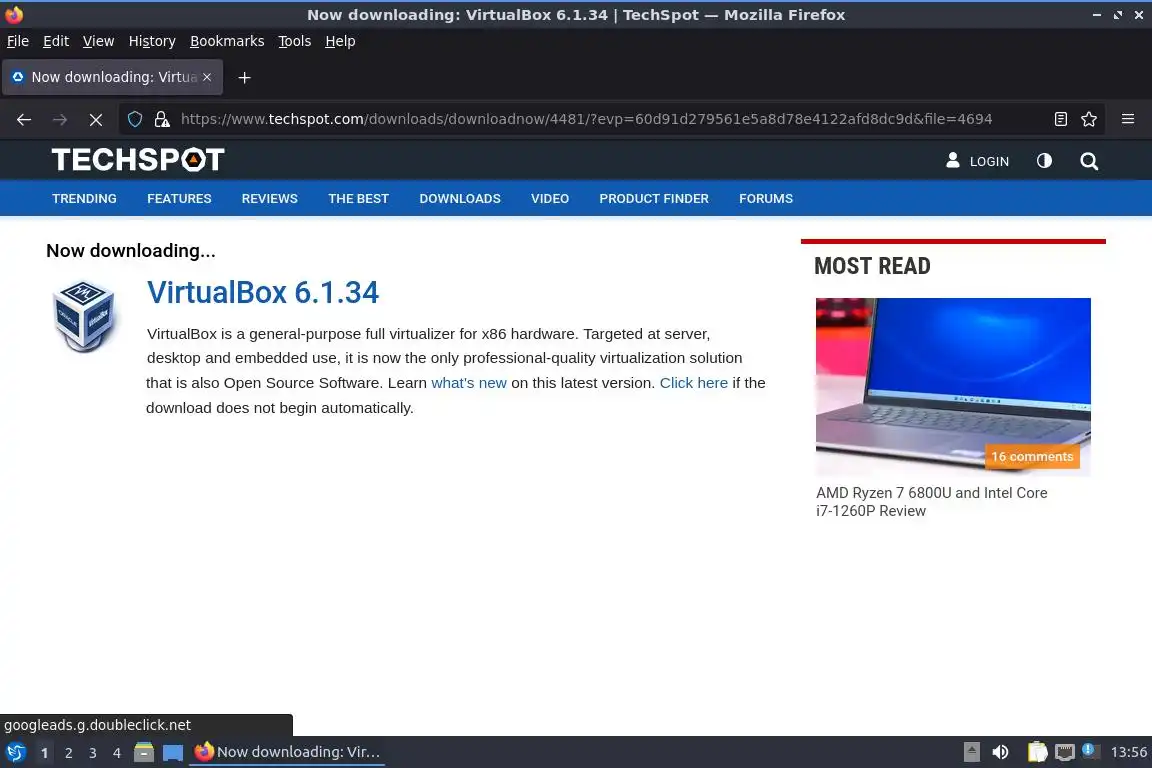Open VIDEO section
The image size is (1152, 768).
tap(550, 198)
